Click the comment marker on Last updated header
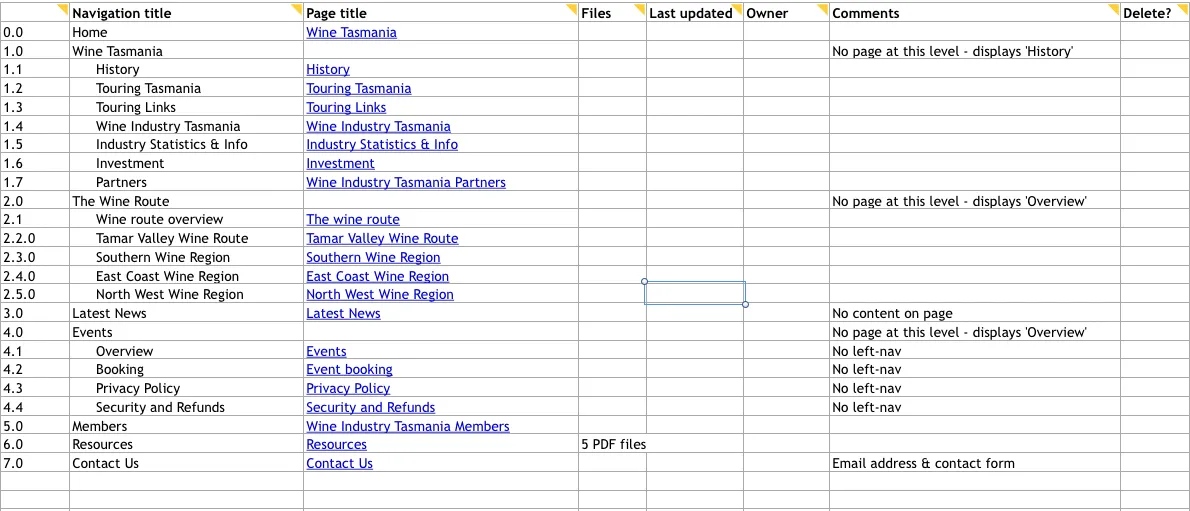The image size is (1190, 511). pos(738,8)
